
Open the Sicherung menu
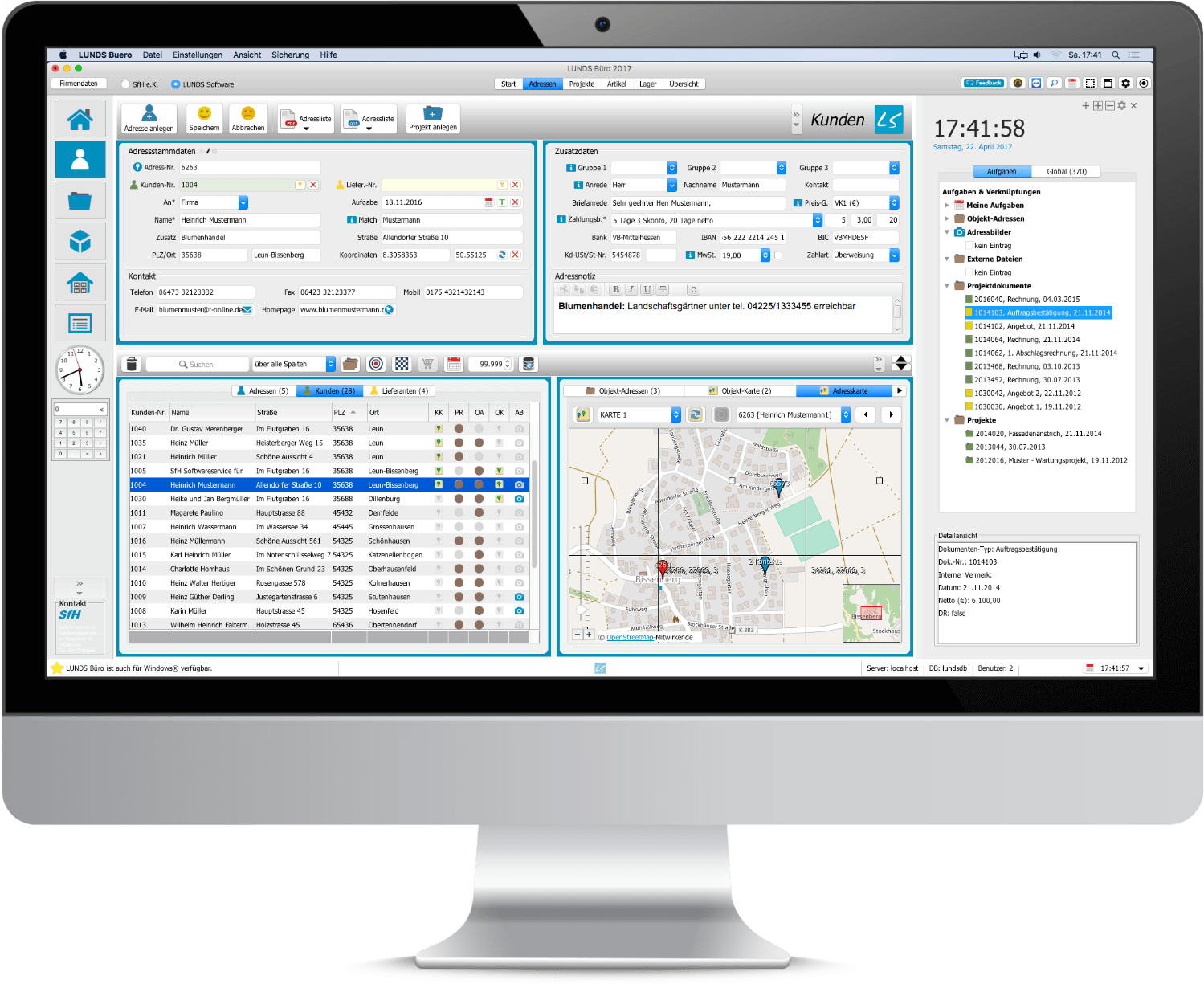point(290,55)
